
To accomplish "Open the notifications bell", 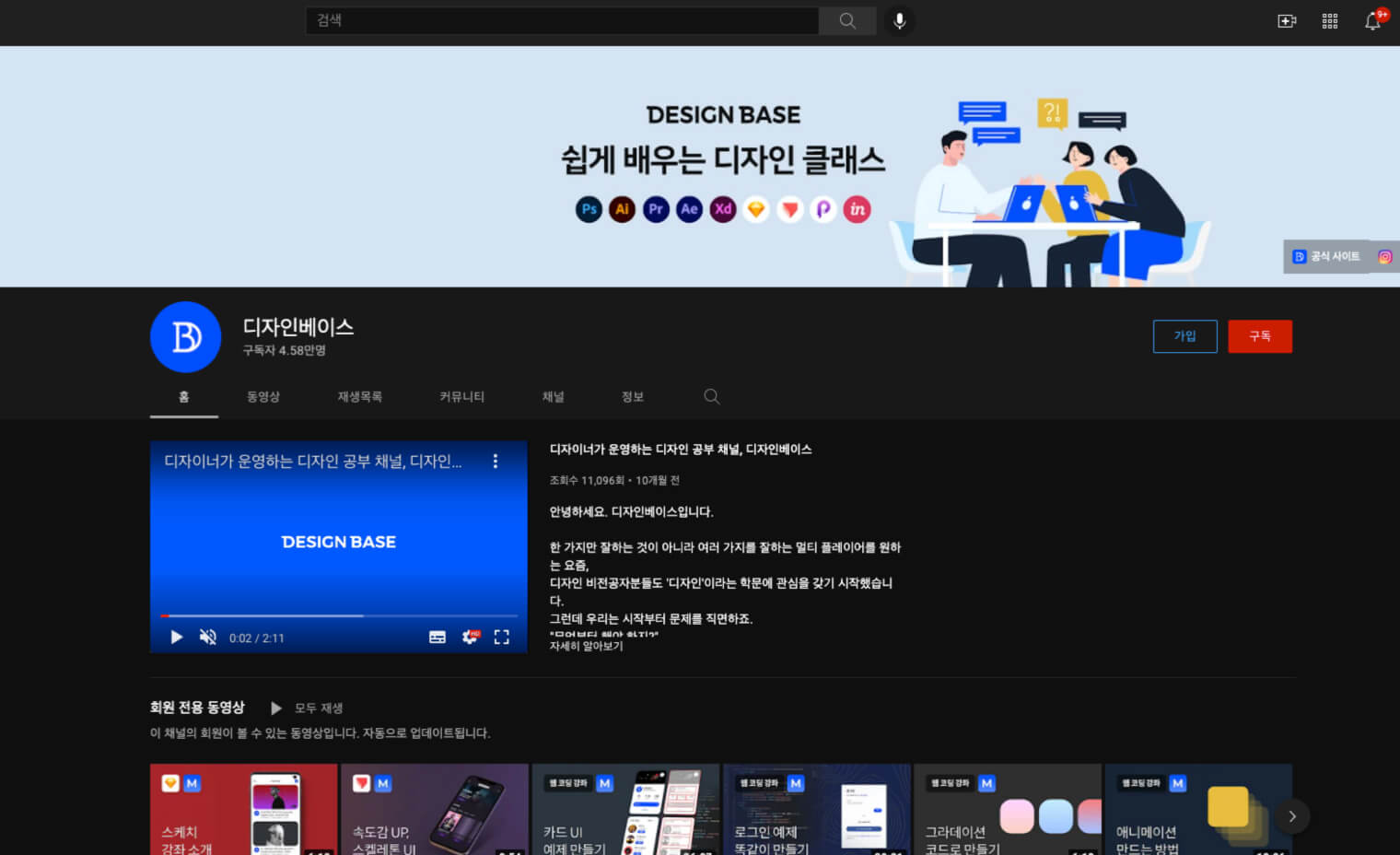I will (x=1373, y=21).
